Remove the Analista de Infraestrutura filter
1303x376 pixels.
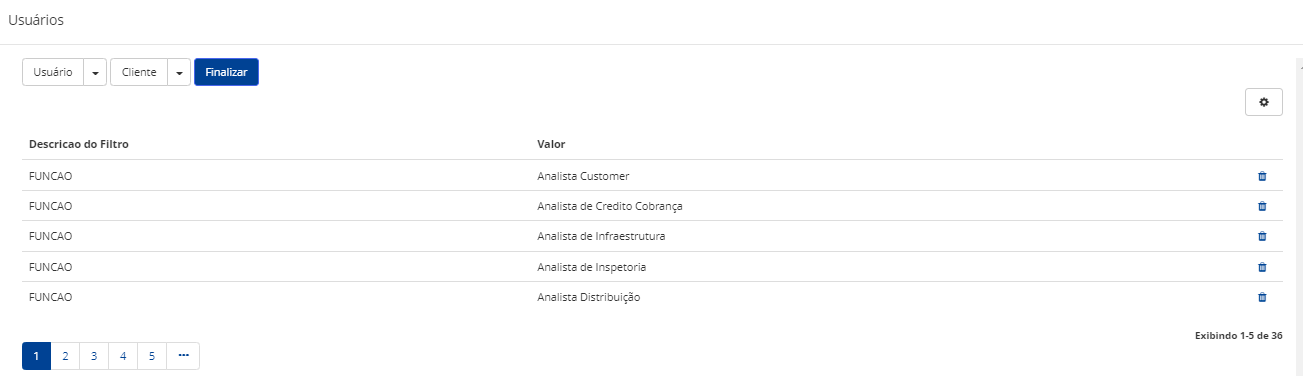[1261, 236]
